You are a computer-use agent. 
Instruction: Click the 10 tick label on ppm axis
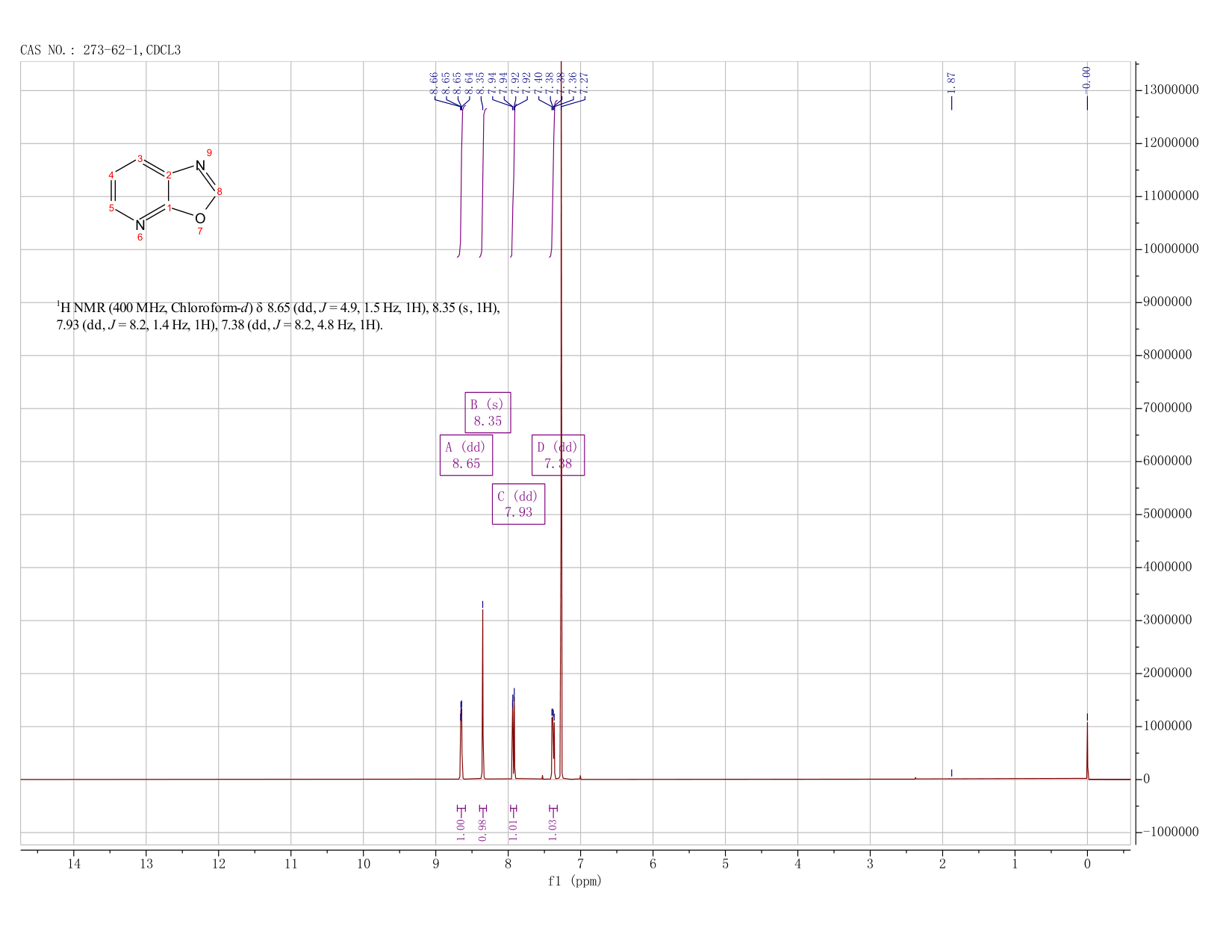point(363,864)
